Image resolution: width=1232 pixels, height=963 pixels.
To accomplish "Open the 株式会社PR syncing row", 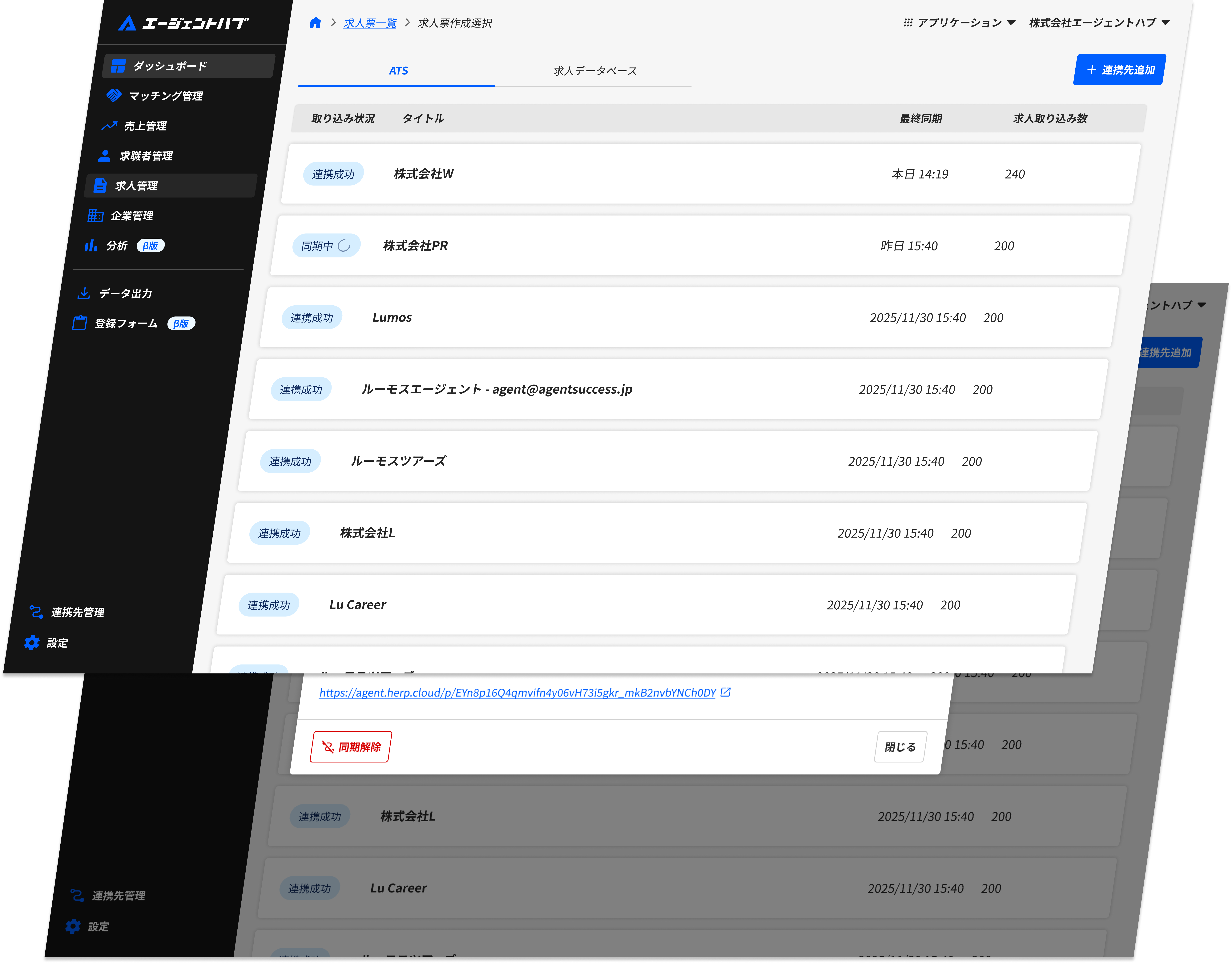I will [x=415, y=246].
